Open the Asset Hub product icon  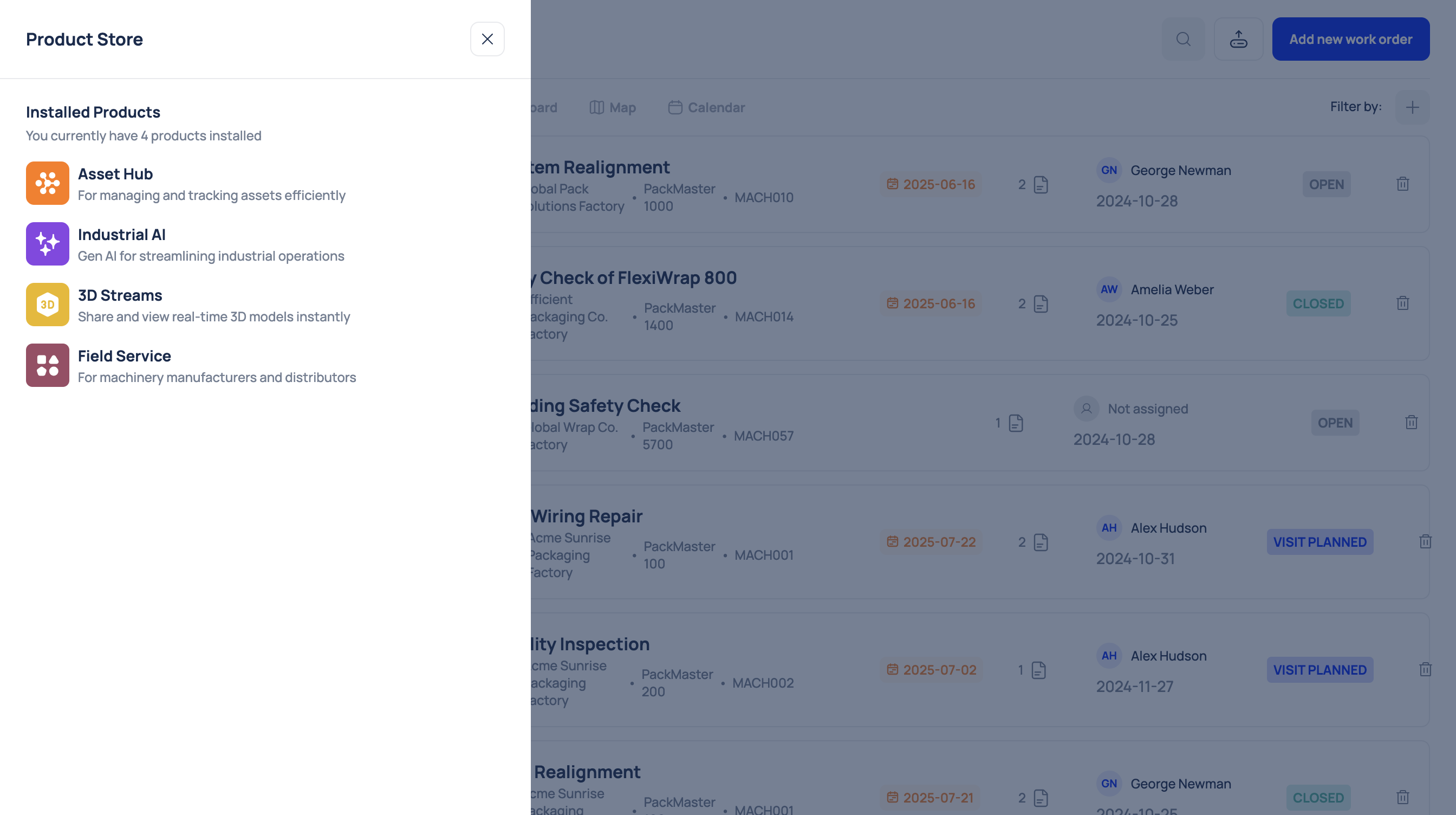pyautogui.click(x=48, y=183)
